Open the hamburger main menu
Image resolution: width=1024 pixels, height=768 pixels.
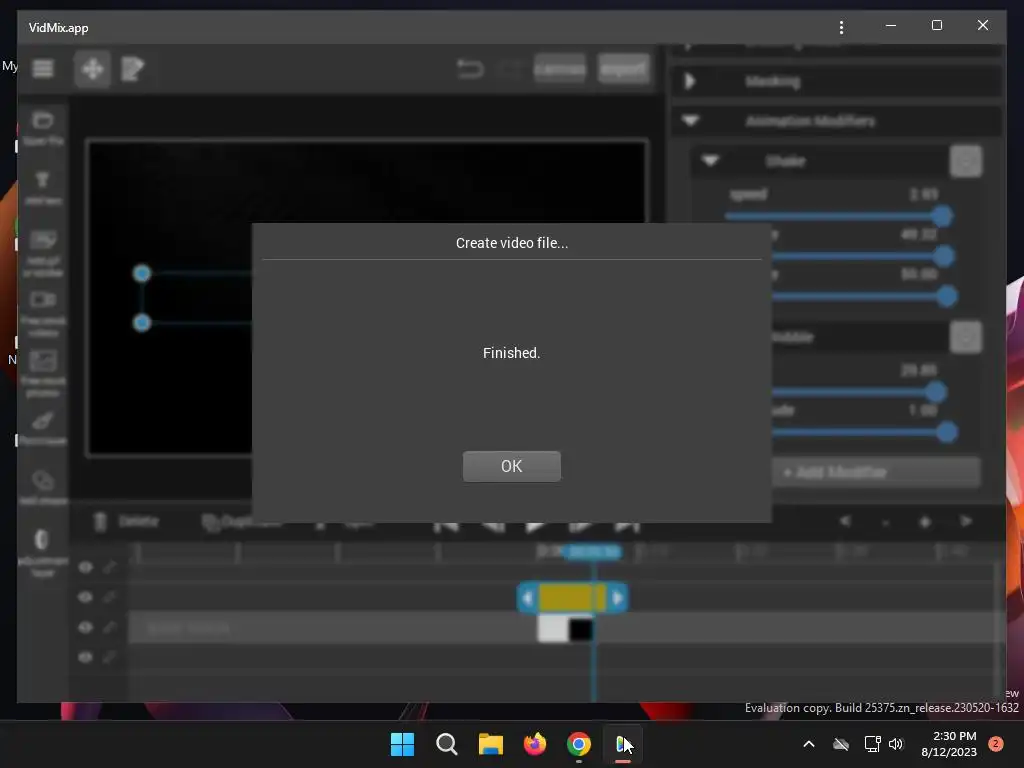pos(43,69)
